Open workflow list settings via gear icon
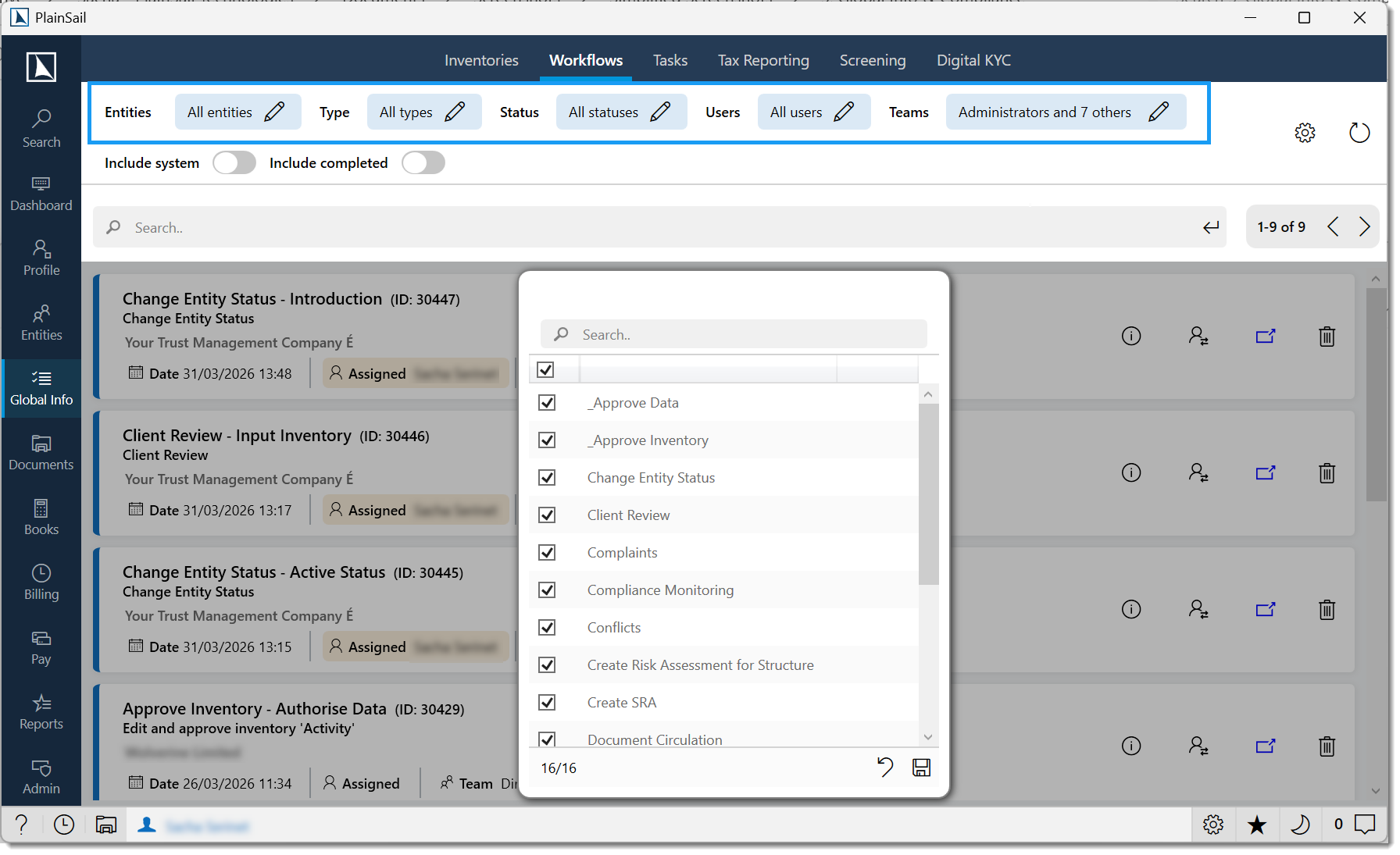This screenshot has height=855, width=1400. click(1305, 133)
